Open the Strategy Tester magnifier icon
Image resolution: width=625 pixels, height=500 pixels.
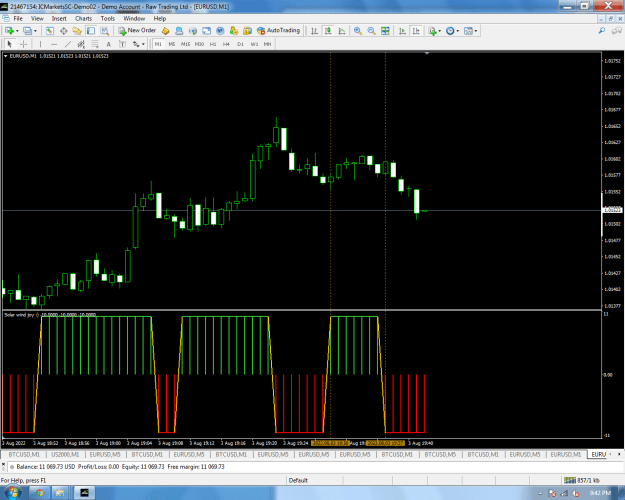click(104, 31)
